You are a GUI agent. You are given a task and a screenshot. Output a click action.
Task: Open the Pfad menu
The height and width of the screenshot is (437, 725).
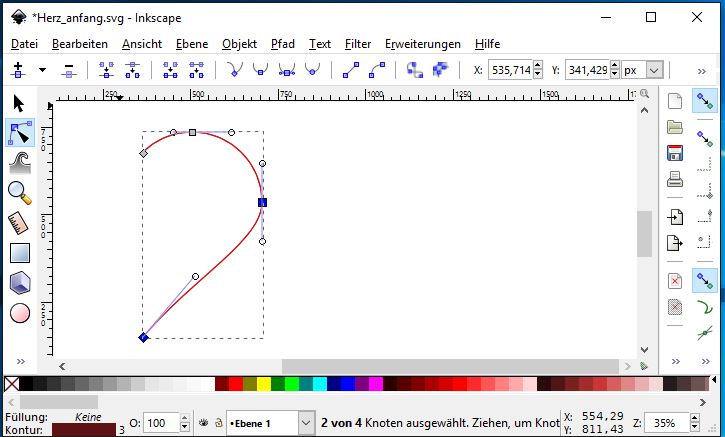coord(283,44)
